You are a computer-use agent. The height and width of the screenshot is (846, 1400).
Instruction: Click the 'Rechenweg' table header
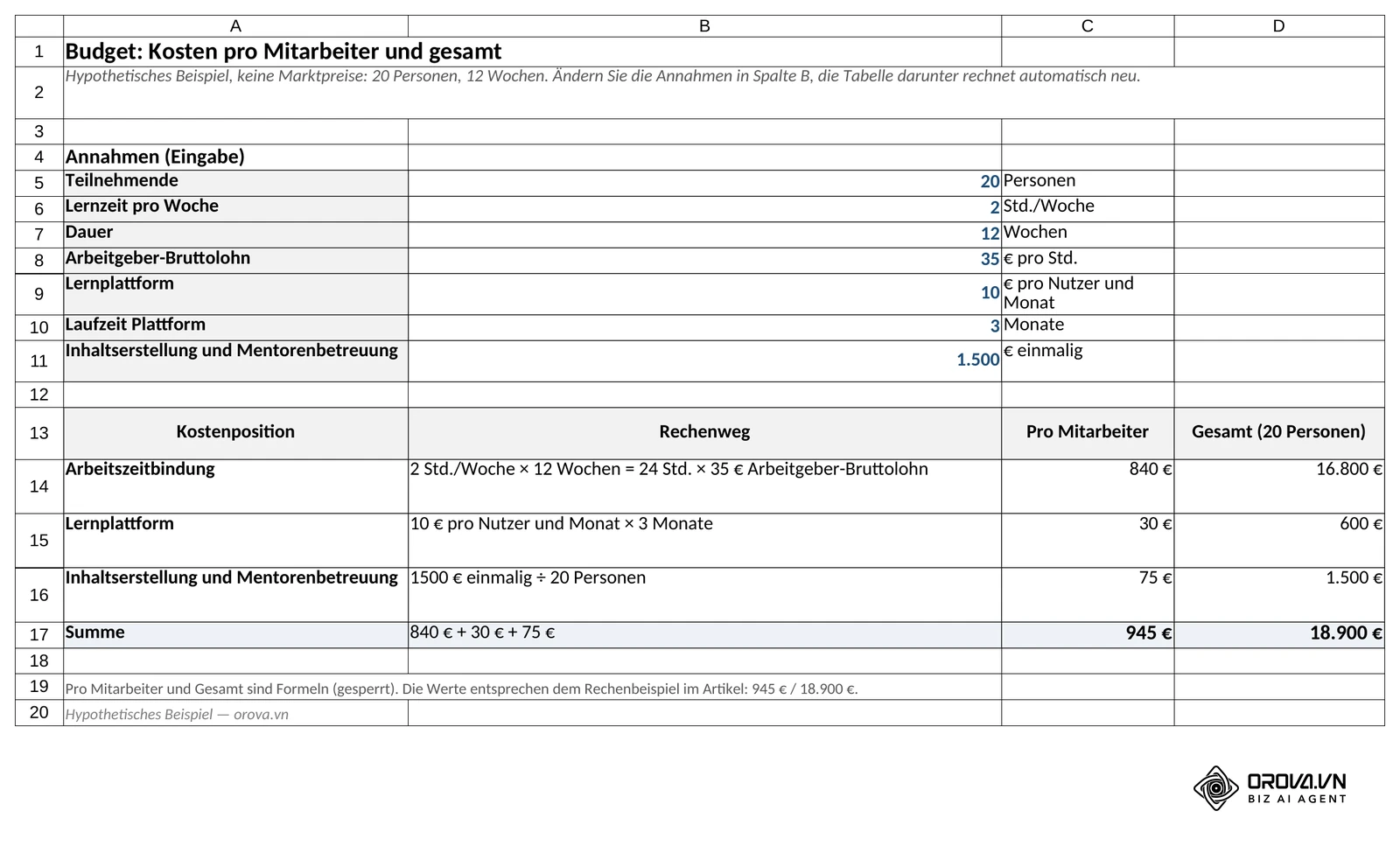[x=704, y=433]
